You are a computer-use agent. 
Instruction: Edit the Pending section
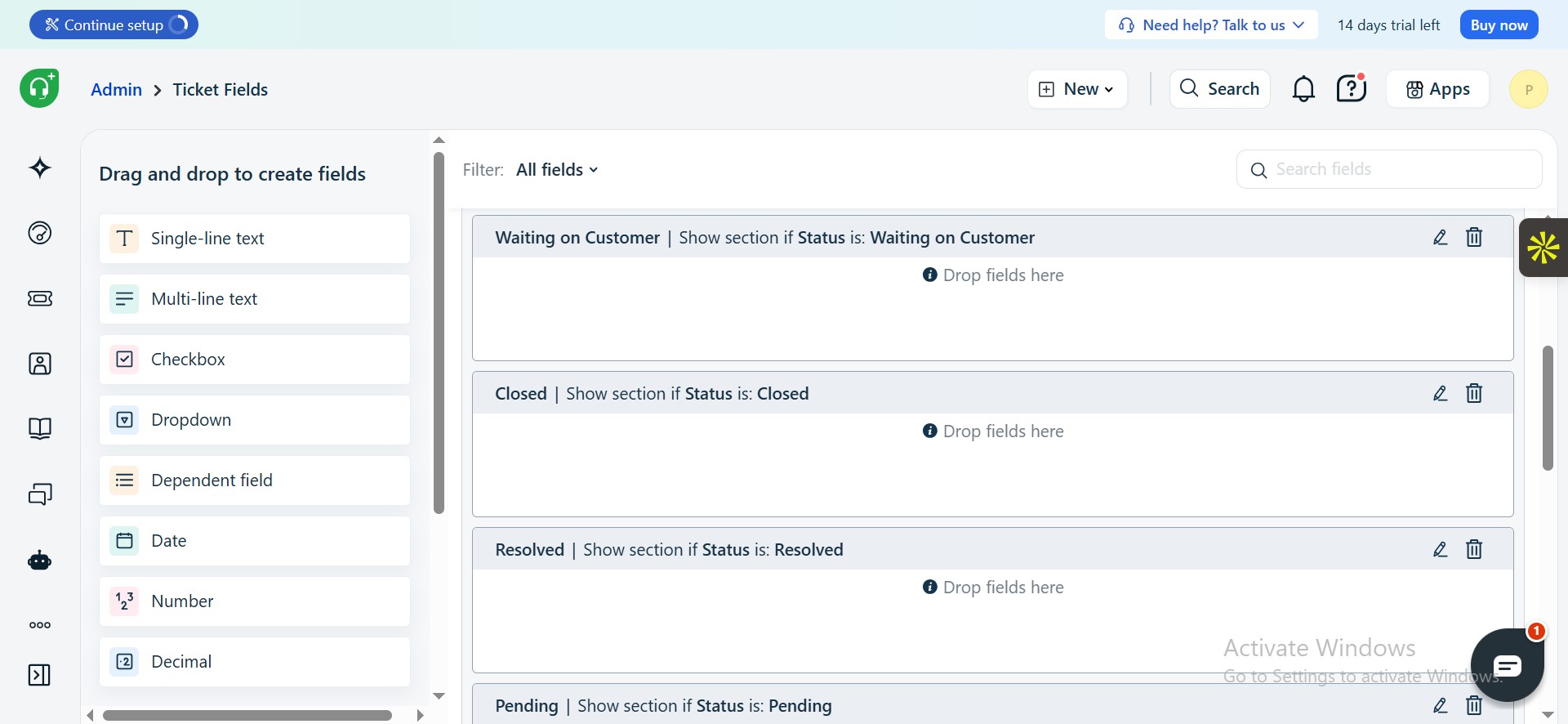point(1441,706)
